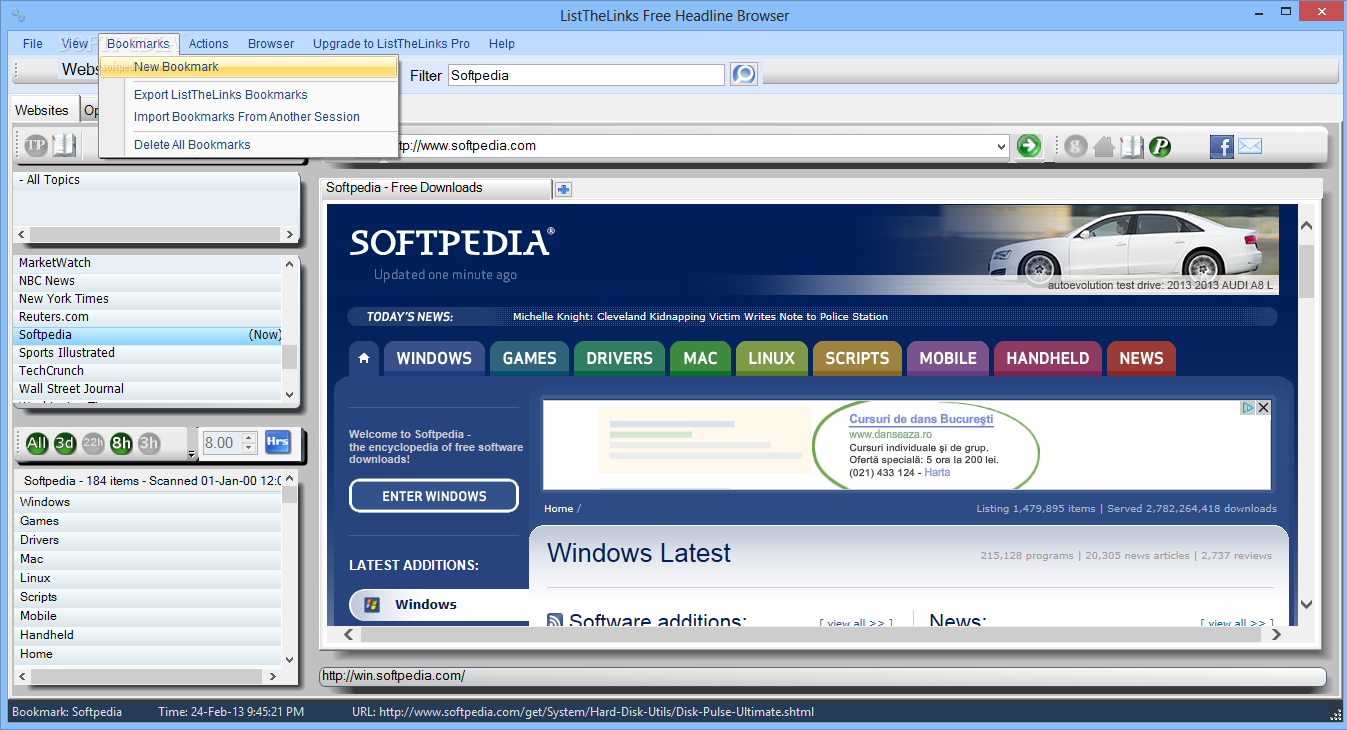Open the GAMES tab on Softpedia page
The width and height of the screenshot is (1347, 730).
529,358
